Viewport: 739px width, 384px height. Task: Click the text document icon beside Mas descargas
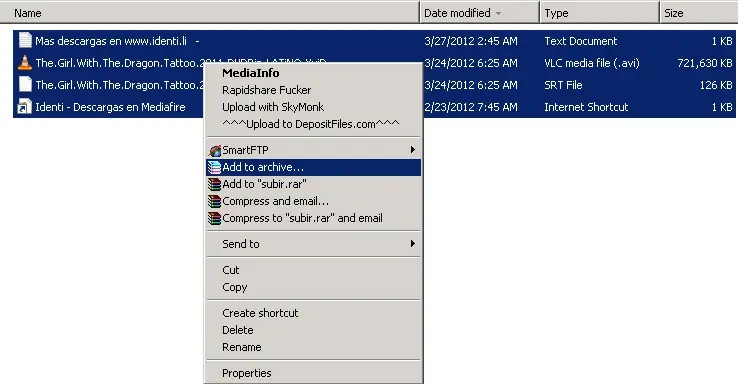[x=25, y=41]
